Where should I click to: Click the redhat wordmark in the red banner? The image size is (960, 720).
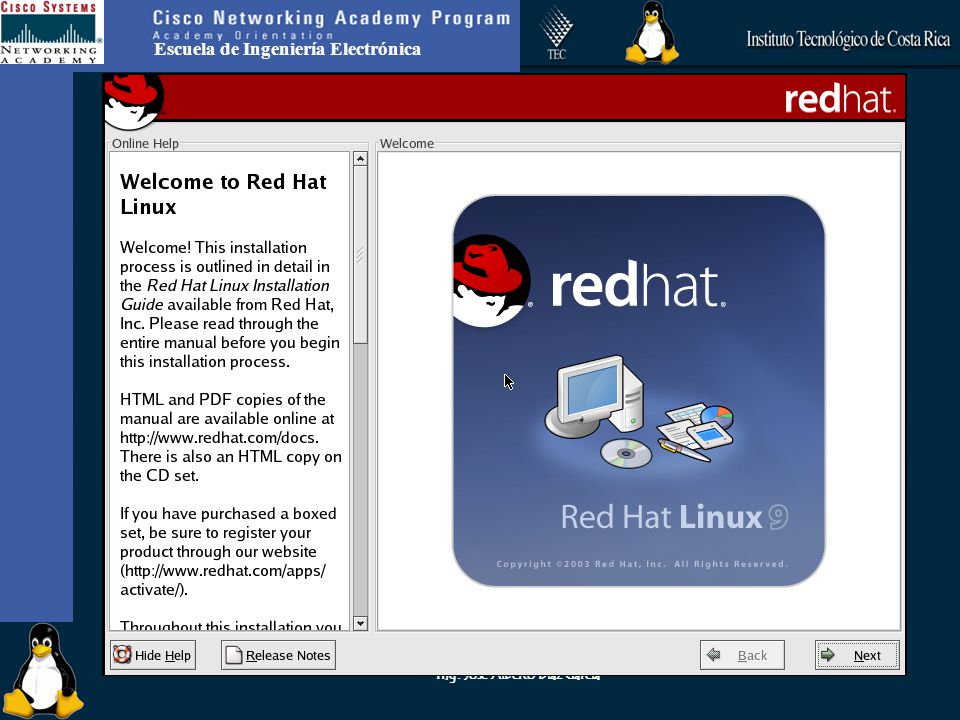[840, 99]
